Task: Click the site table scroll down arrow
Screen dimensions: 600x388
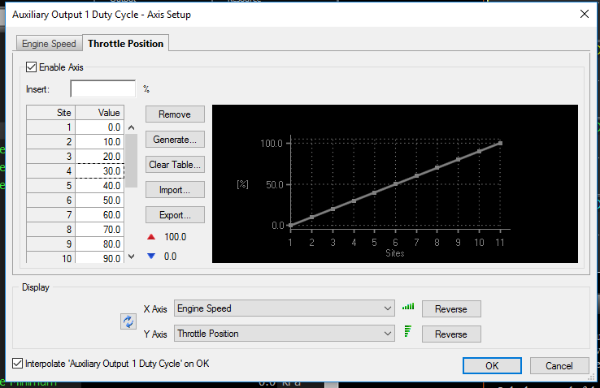Action: click(x=131, y=256)
